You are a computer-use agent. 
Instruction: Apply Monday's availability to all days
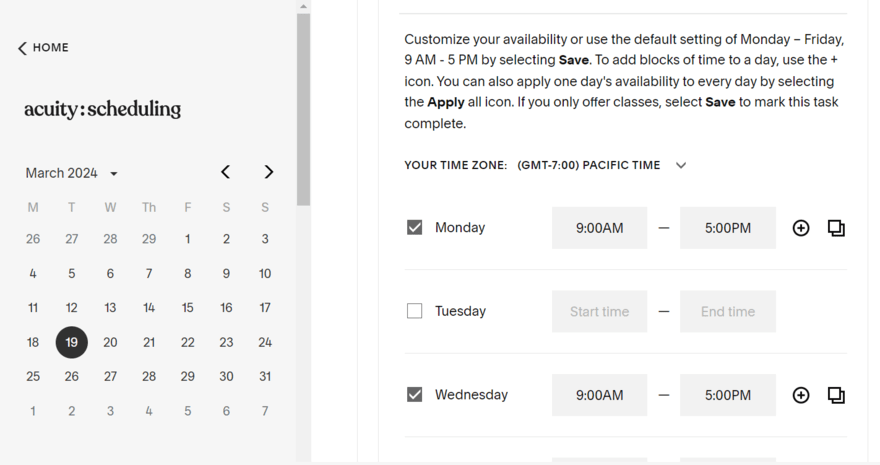point(836,228)
